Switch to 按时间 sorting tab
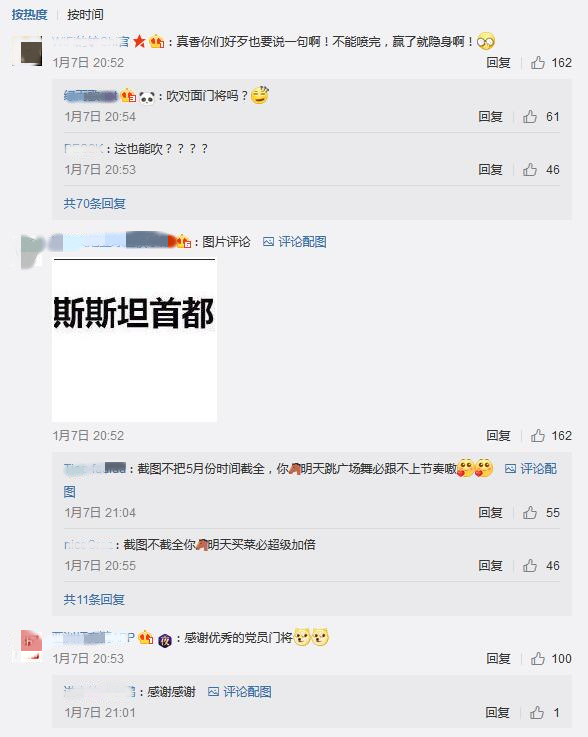588x737 pixels. tap(85, 15)
